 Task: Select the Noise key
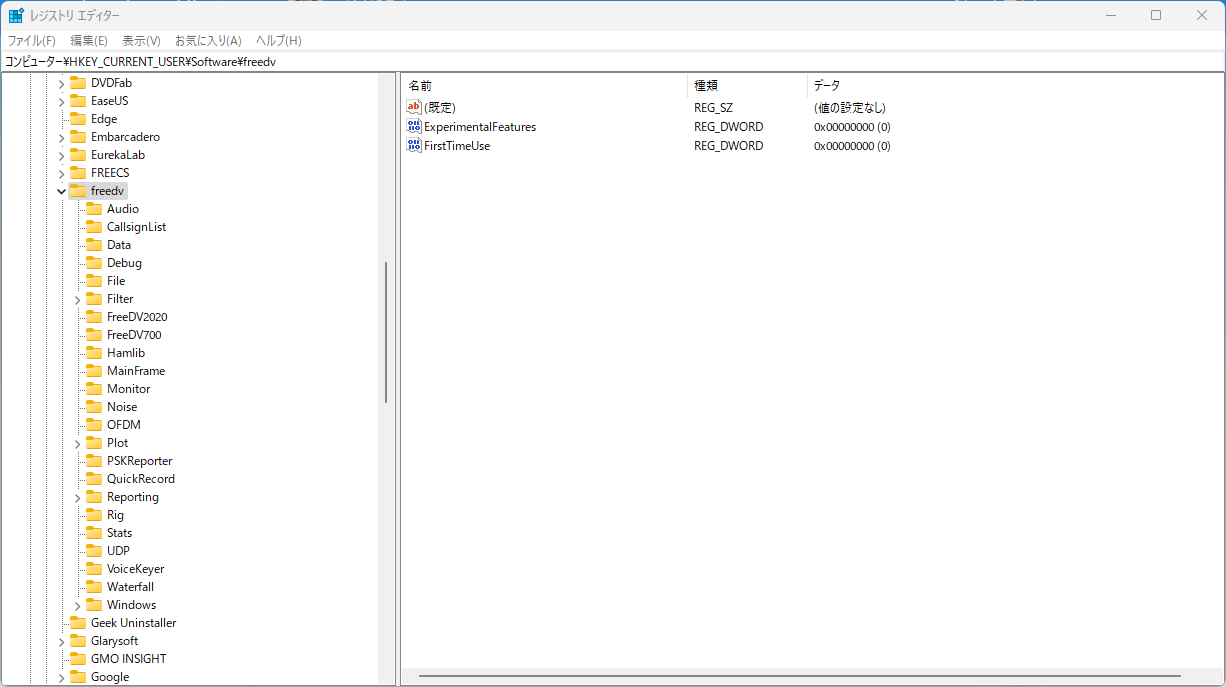coord(122,407)
